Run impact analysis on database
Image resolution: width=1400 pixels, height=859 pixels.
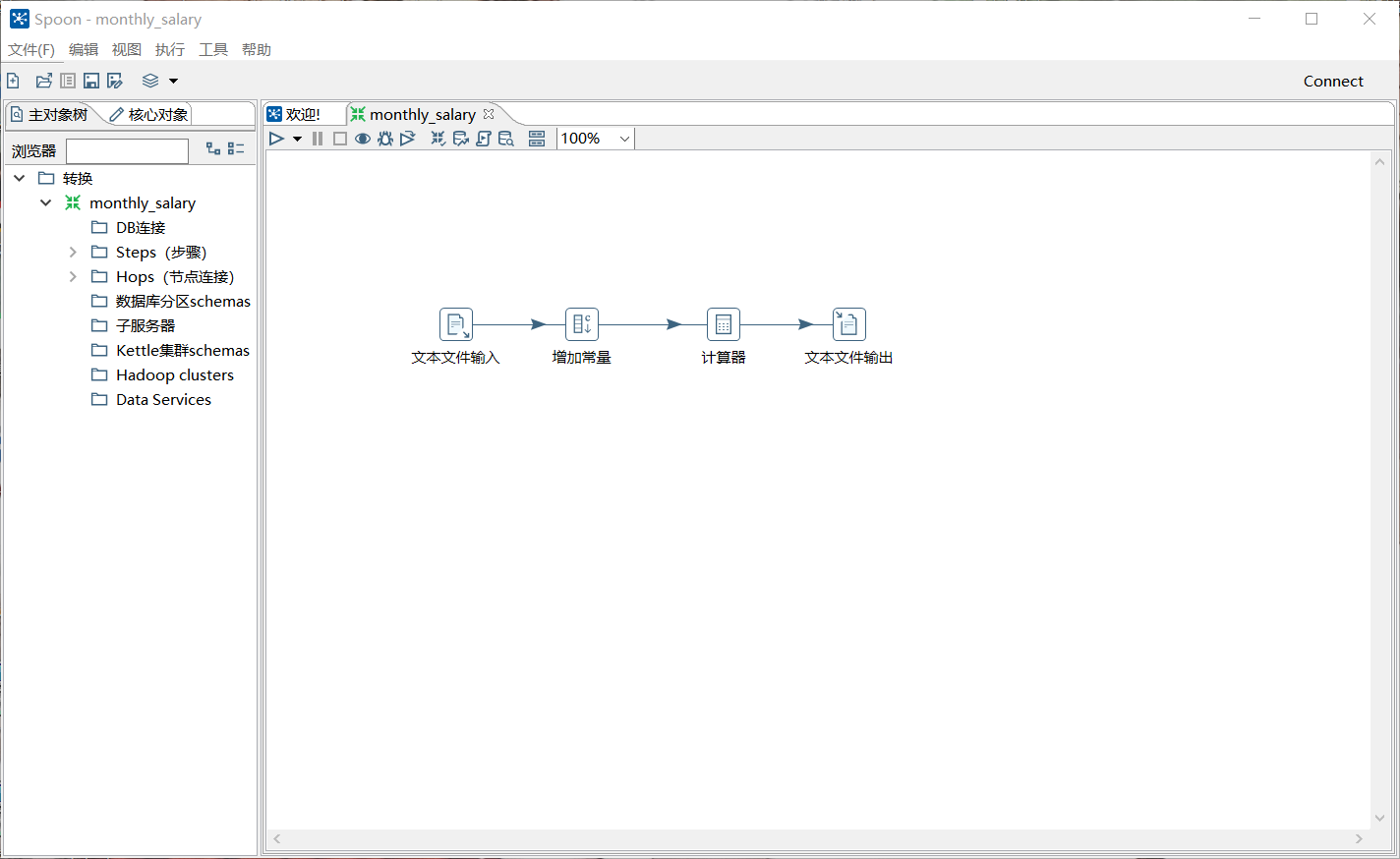point(461,139)
